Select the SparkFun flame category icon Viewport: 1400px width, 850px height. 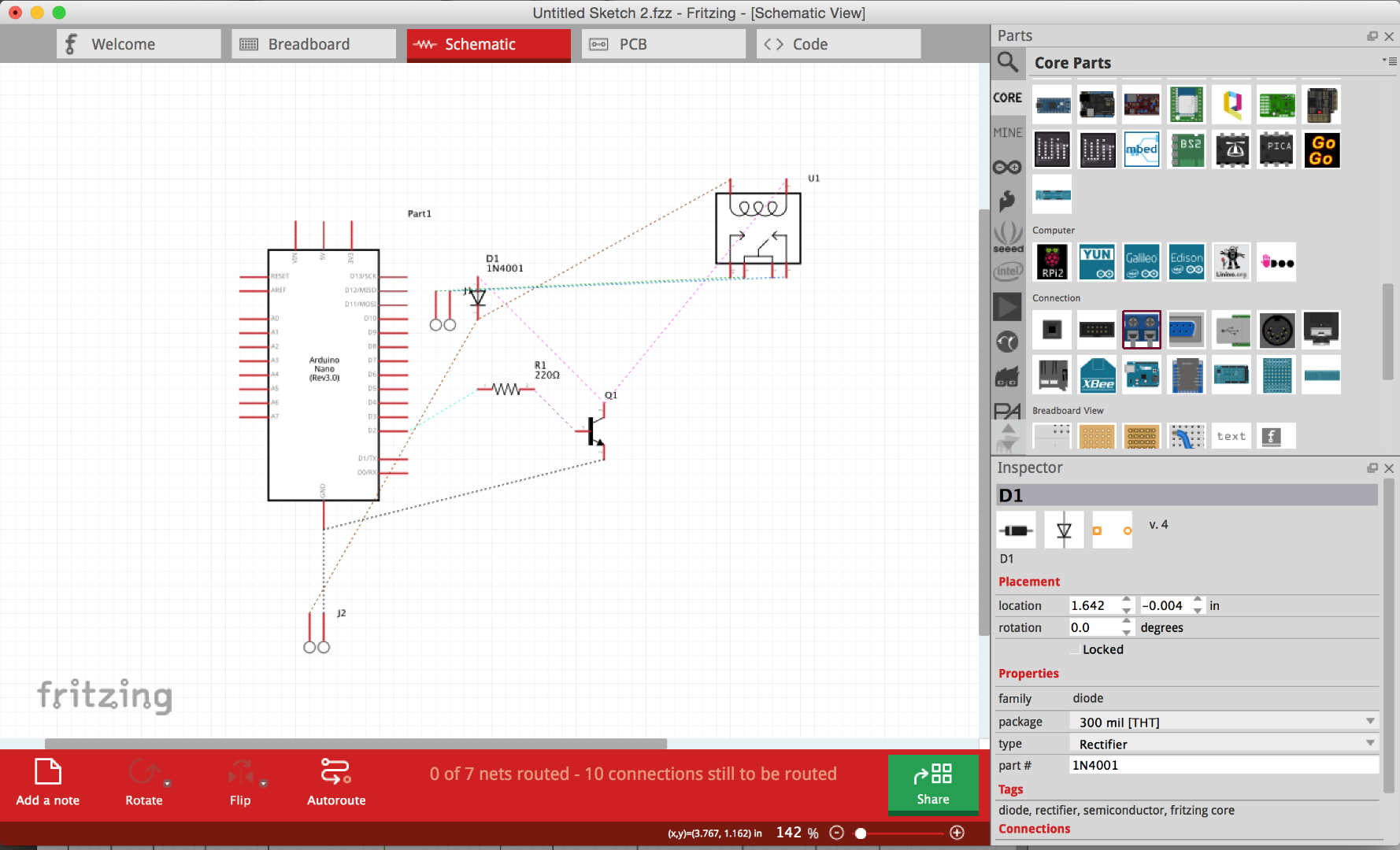point(1009,201)
